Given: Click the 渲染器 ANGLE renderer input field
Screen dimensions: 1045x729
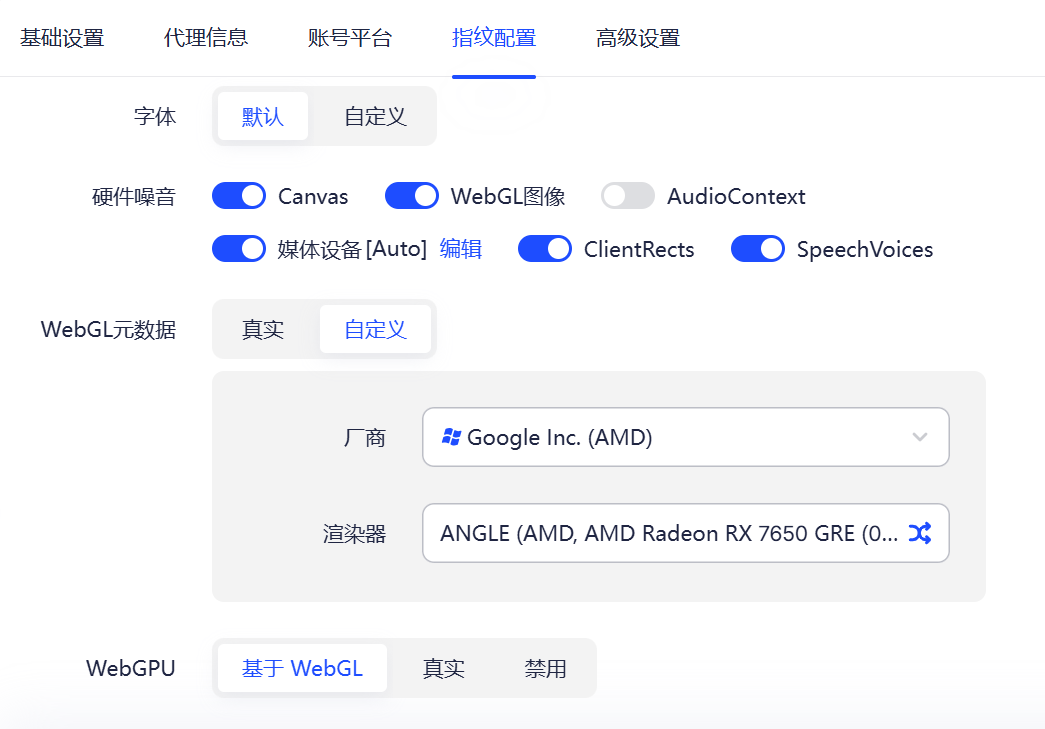Looking at the screenshot, I should coord(686,533).
